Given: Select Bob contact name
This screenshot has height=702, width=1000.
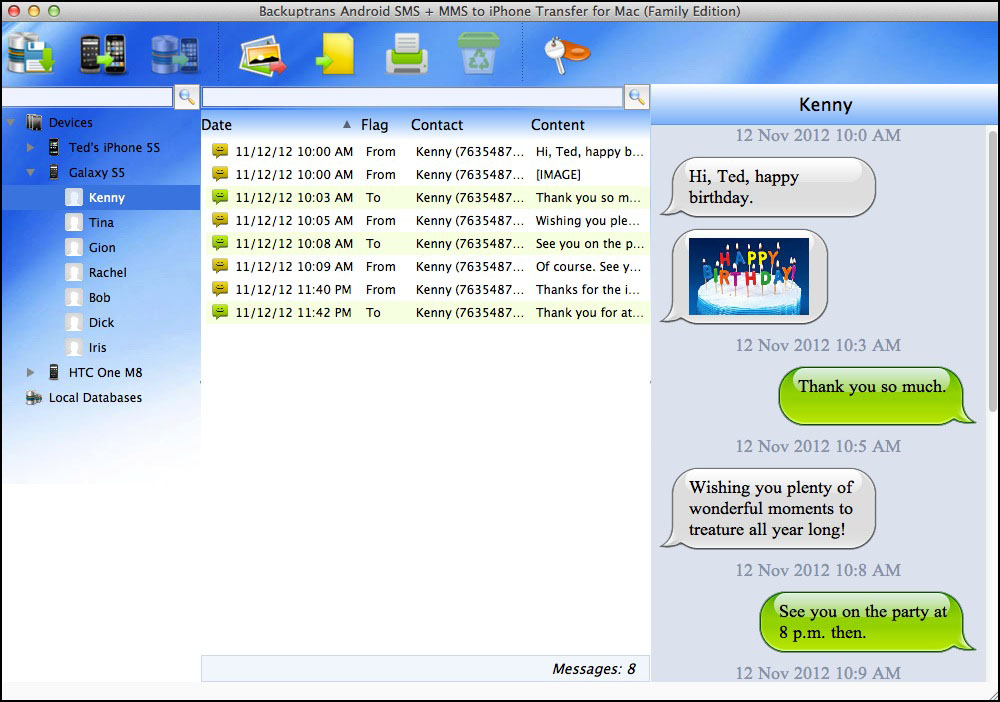Looking at the screenshot, I should tap(99, 297).
